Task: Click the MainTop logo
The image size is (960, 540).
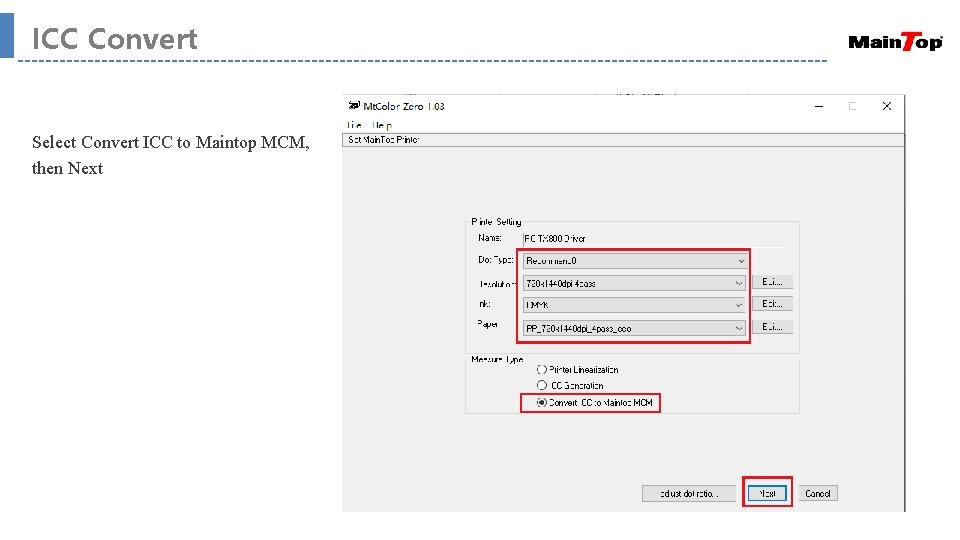Action: click(x=895, y=42)
